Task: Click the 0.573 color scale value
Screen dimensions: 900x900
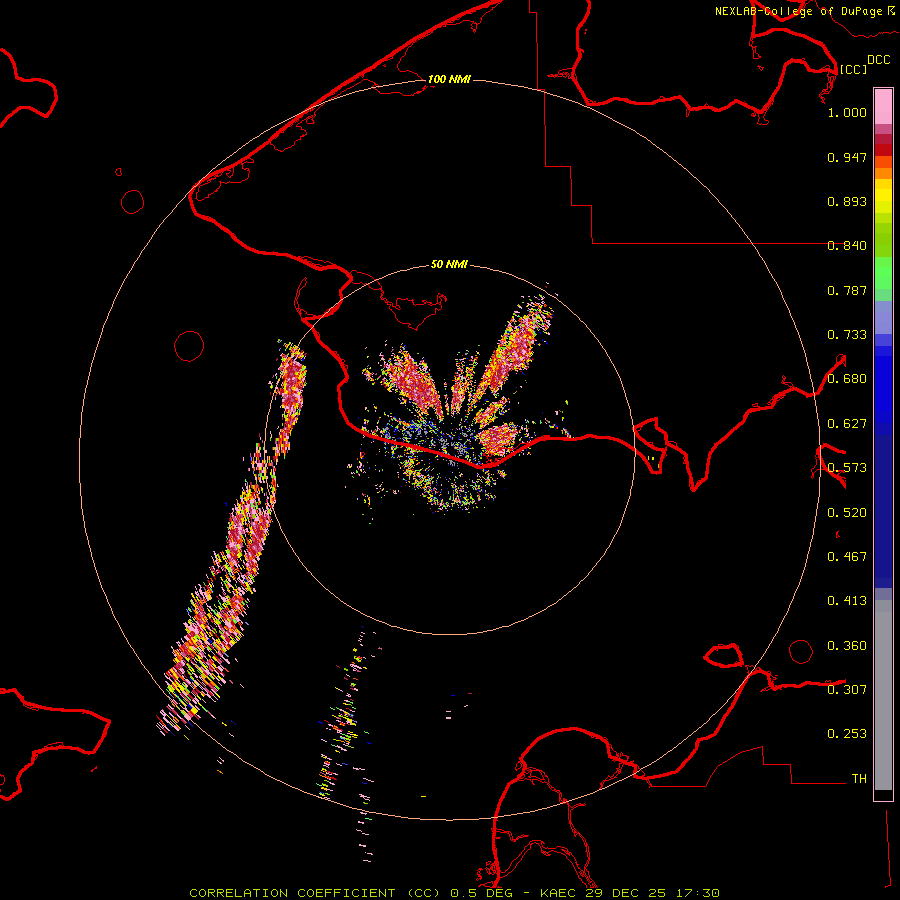Action: (847, 468)
